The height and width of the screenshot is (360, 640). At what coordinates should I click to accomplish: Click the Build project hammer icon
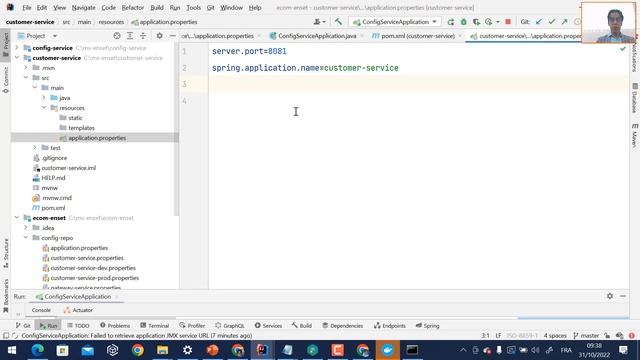click(338, 22)
